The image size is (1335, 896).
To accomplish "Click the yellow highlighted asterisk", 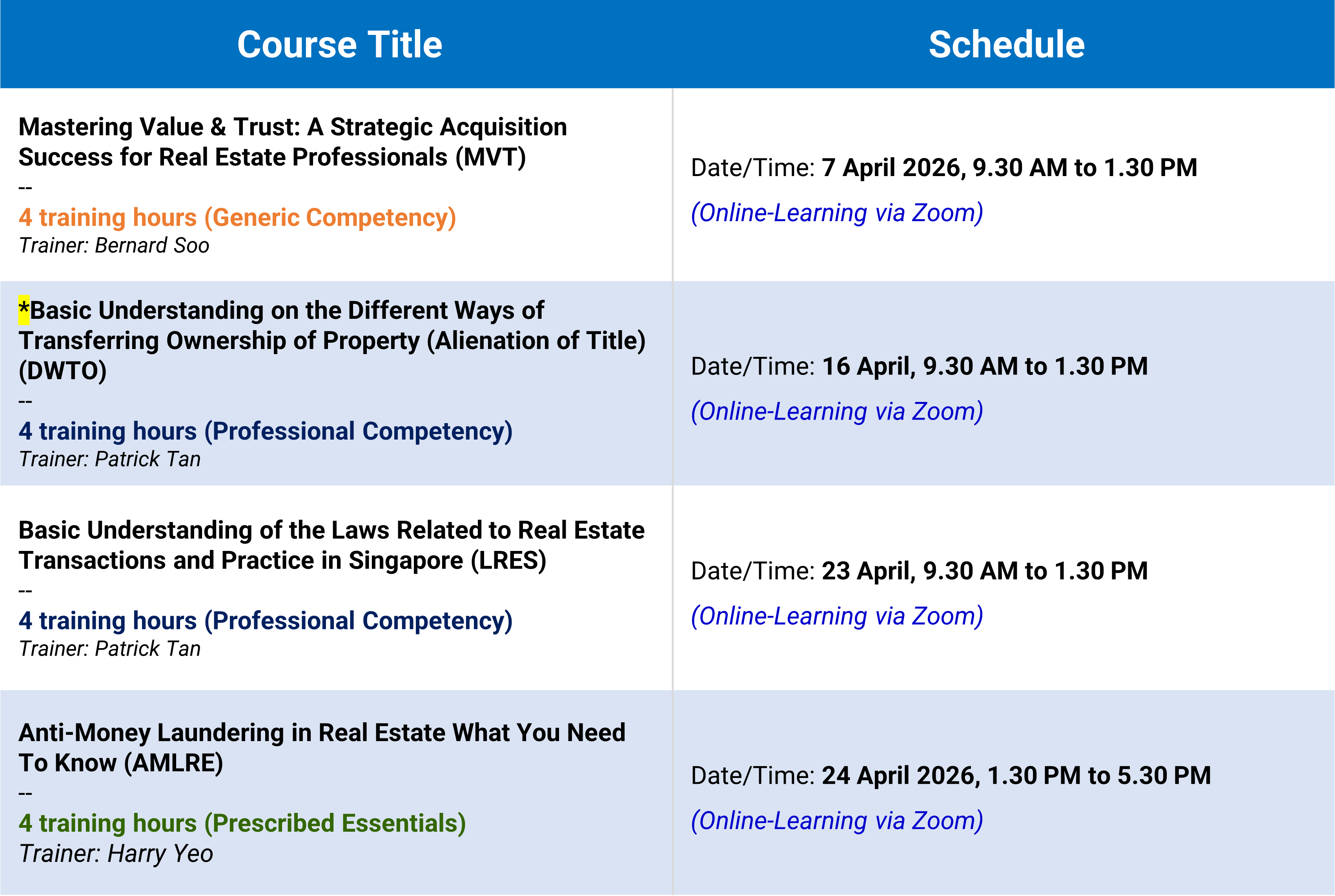I will point(24,310).
